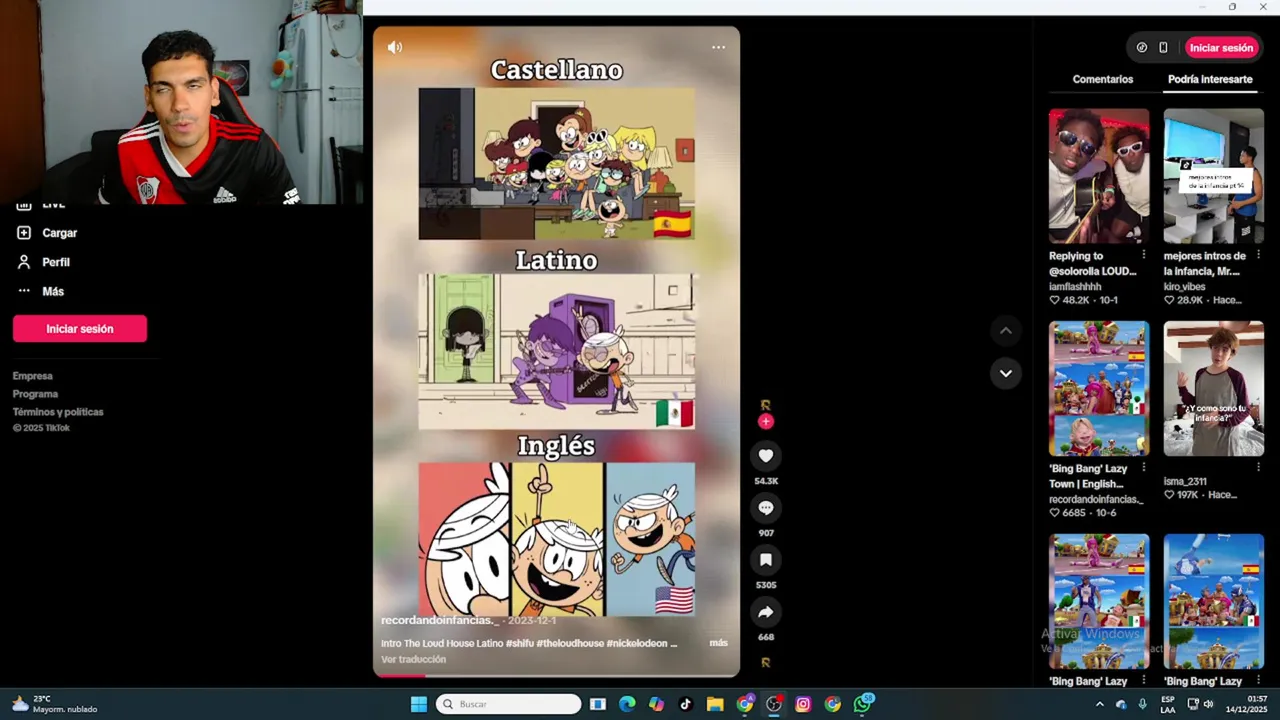Open the recordandoinfancias._ profile name on video

click(439, 620)
